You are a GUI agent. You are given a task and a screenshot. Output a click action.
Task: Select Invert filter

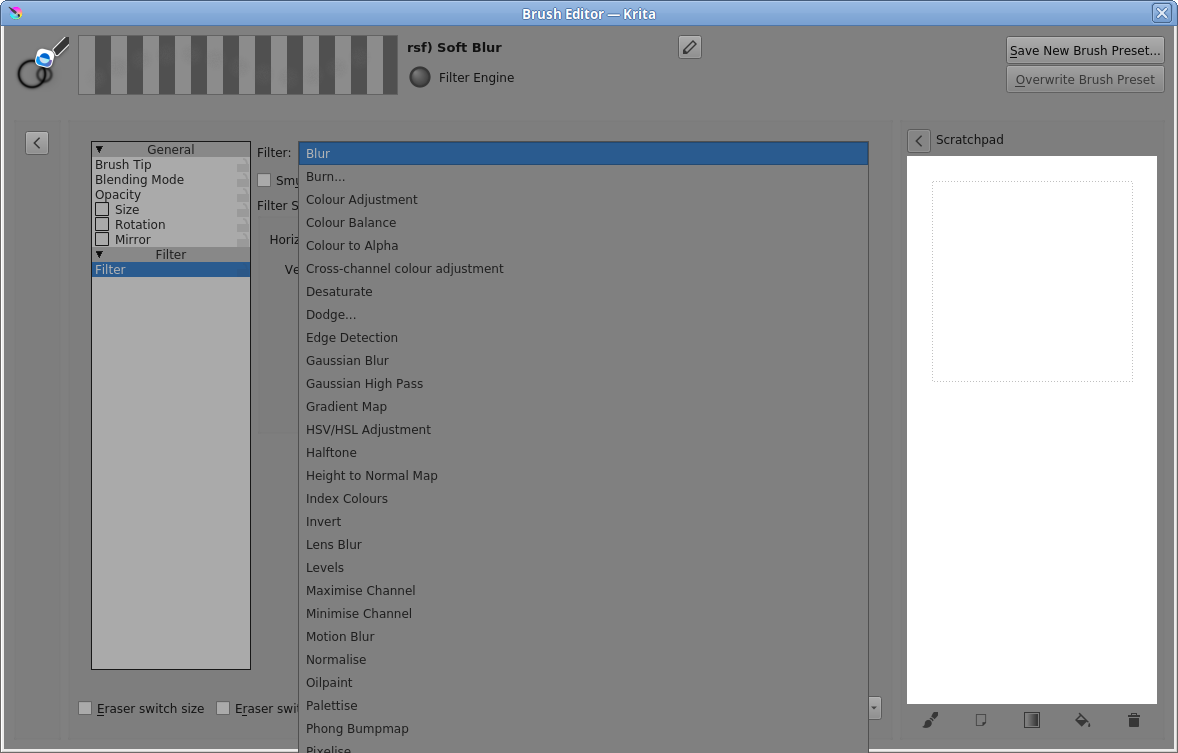point(583,522)
